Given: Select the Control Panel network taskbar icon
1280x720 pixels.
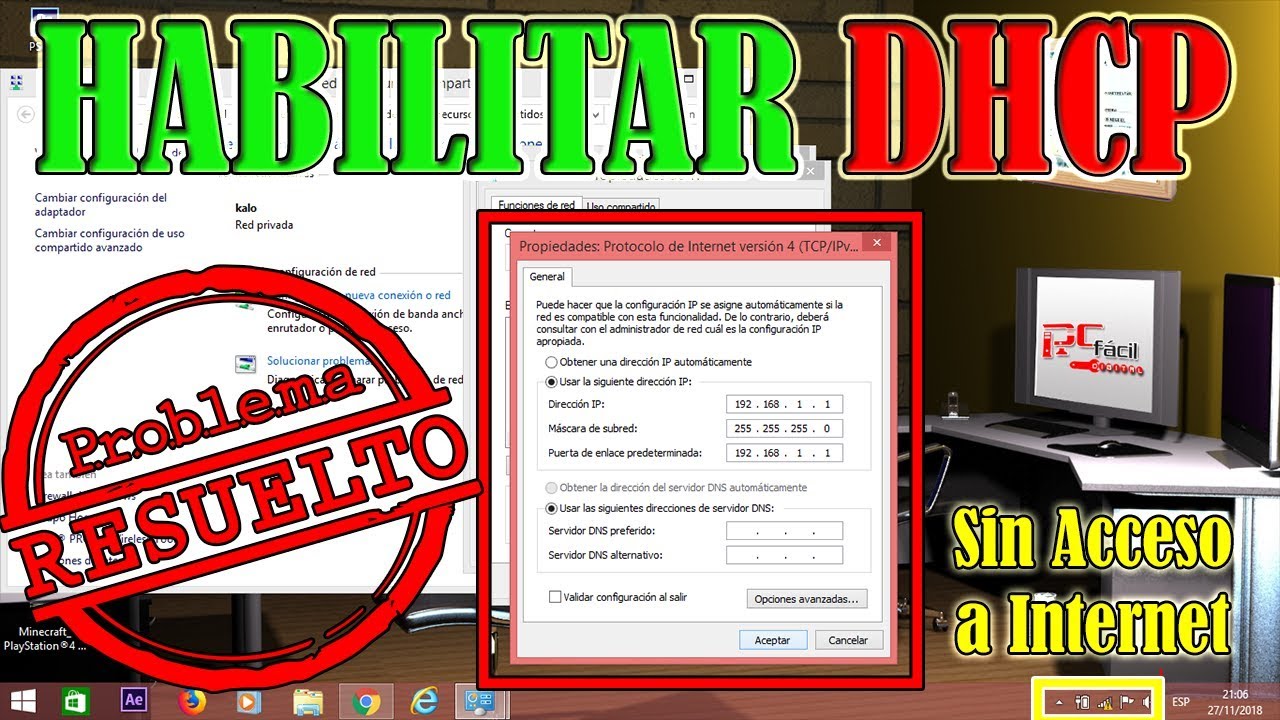Looking at the screenshot, I should pos(482,702).
